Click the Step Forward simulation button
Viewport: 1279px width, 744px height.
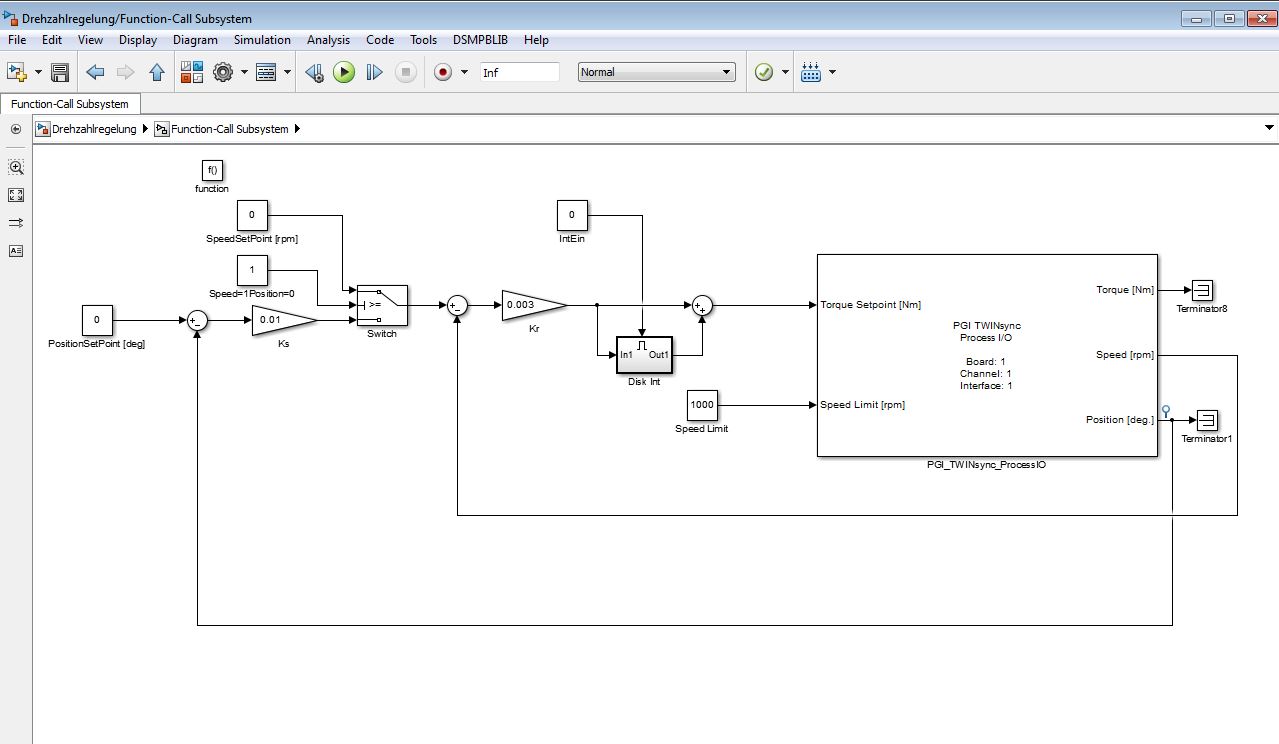pos(374,72)
